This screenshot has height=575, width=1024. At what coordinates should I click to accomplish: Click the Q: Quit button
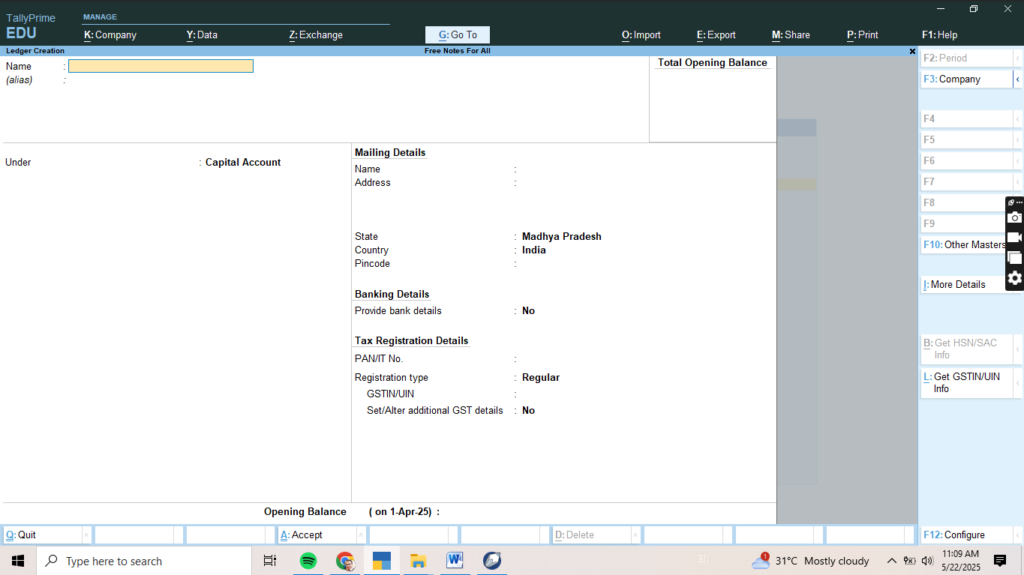tap(42, 535)
